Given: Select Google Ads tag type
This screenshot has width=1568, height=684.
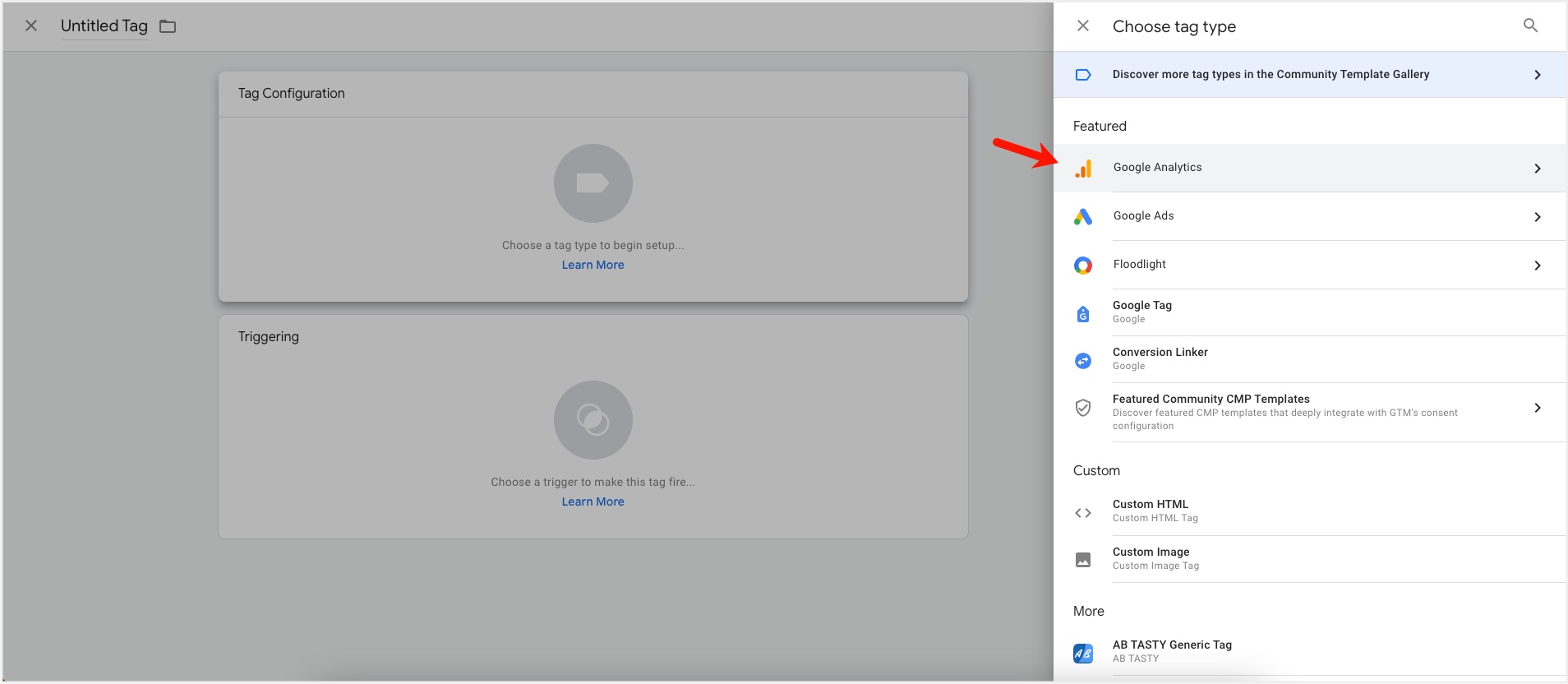Looking at the screenshot, I should click(1310, 216).
